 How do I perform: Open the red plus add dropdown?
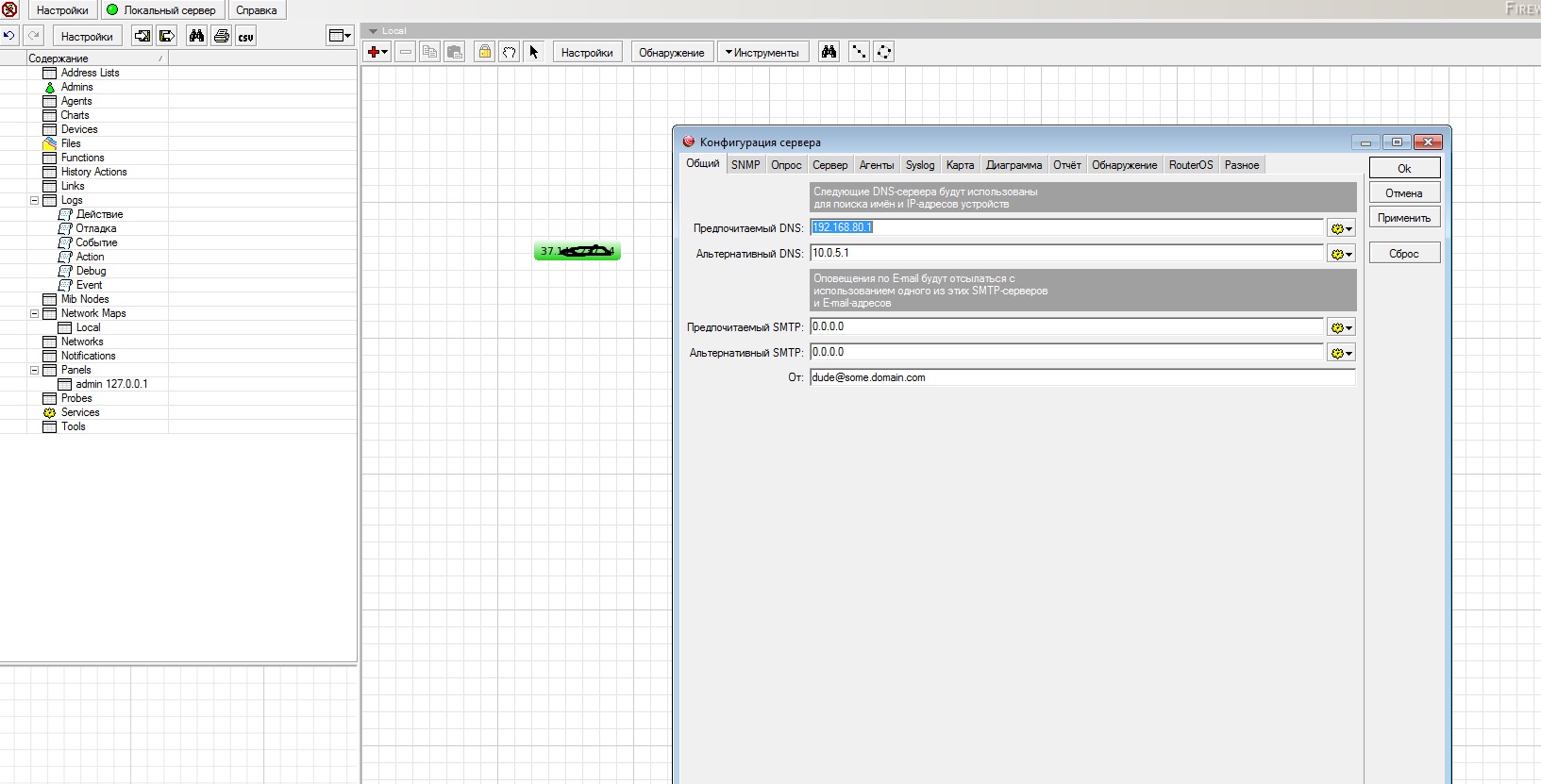pyautogui.click(x=377, y=52)
